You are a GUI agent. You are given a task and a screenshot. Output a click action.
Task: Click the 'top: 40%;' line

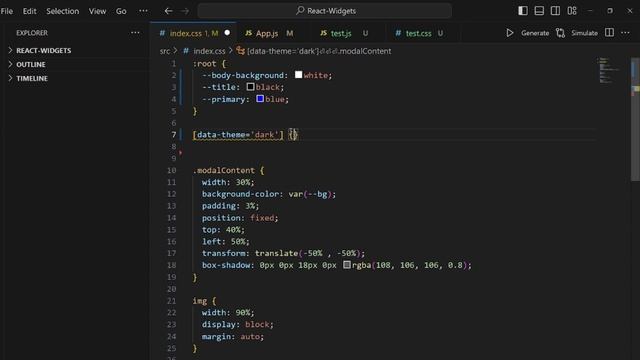[223, 229]
